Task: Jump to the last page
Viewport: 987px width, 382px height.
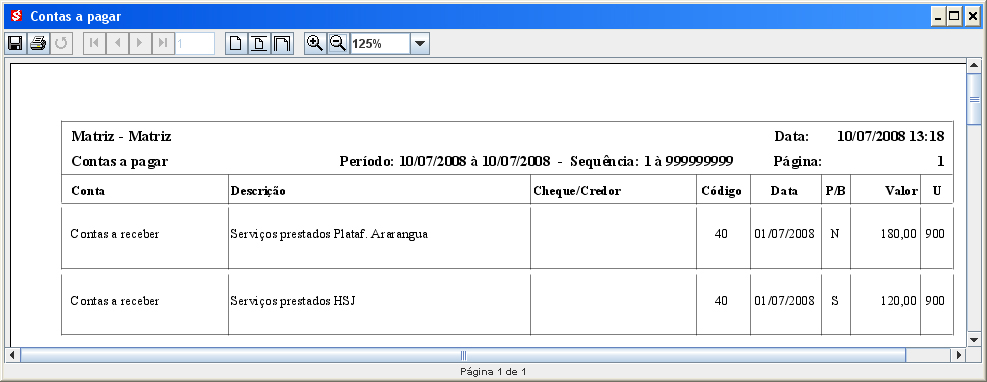Action: point(162,43)
